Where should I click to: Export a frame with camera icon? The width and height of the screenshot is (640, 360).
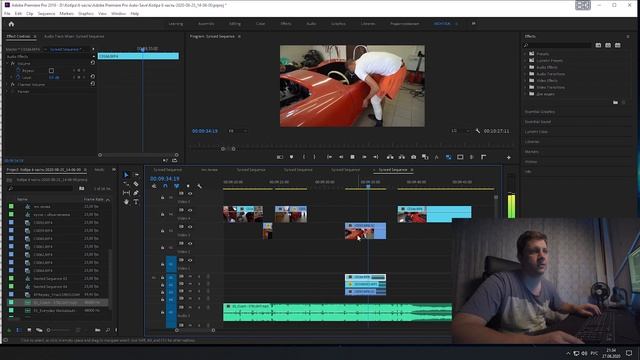click(413, 157)
